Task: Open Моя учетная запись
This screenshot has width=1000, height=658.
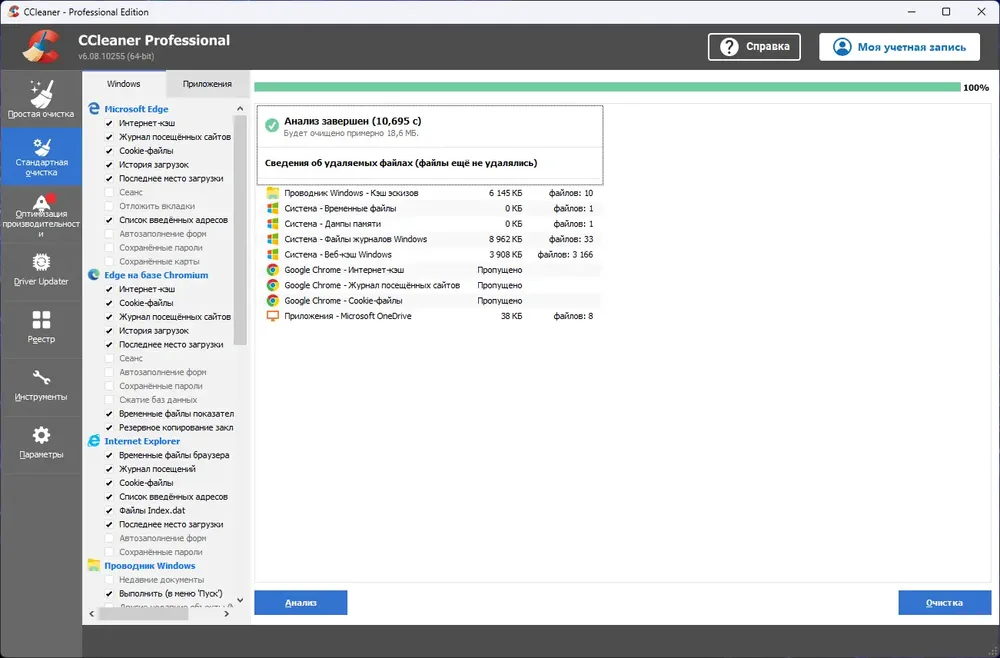Action: click(899, 47)
